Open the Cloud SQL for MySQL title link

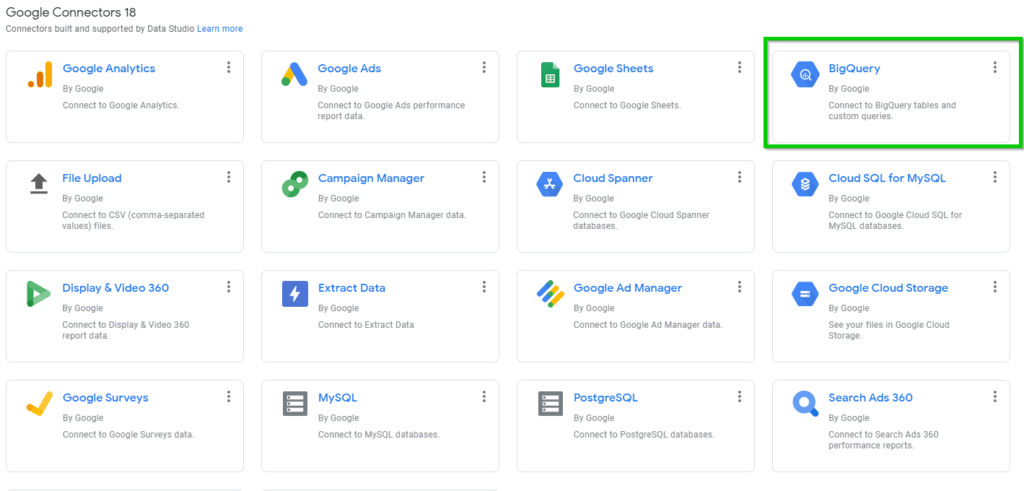pyautogui.click(x=886, y=178)
